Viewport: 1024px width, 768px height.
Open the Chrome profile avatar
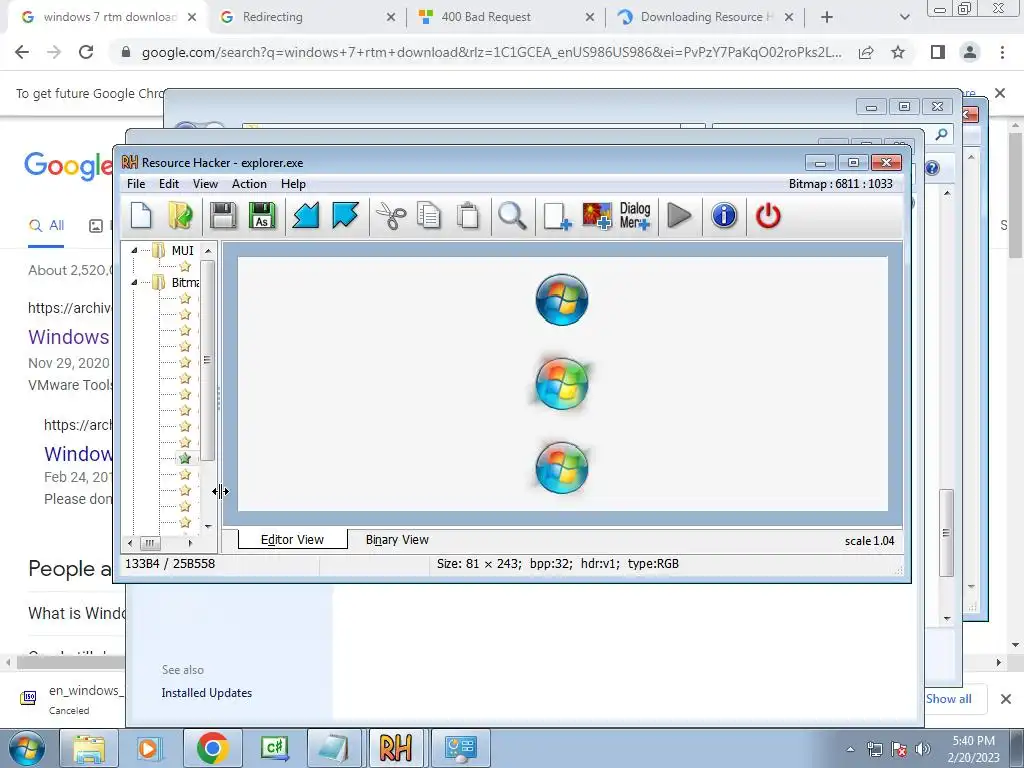pos(970,52)
